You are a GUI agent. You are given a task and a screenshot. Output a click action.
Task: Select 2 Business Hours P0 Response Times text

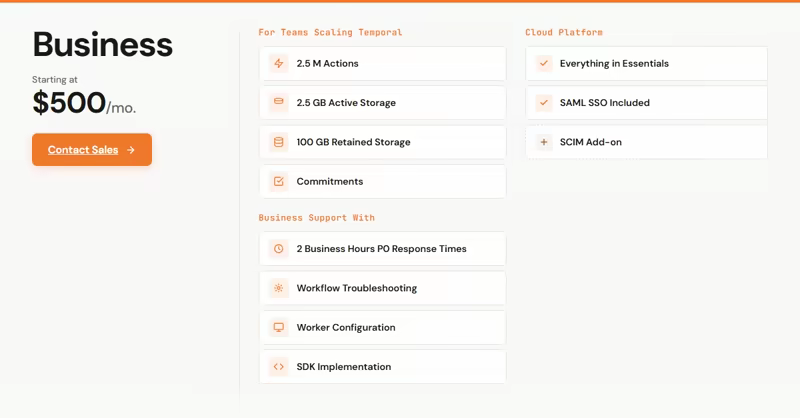382,249
